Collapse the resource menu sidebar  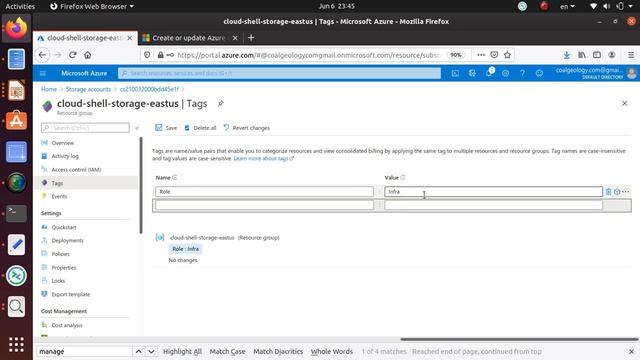pos(137,128)
